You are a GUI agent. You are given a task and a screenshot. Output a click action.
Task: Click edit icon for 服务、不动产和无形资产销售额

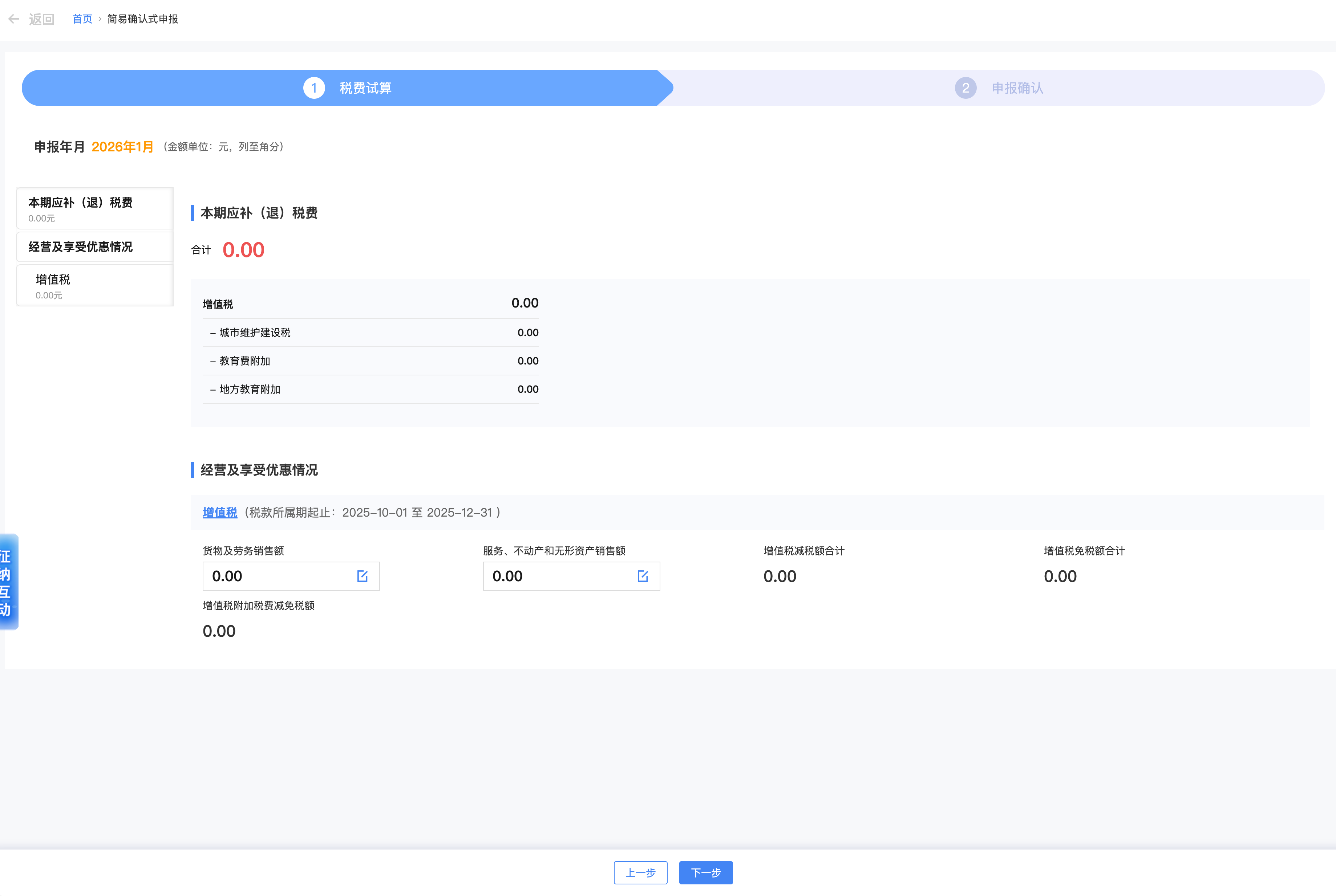(643, 576)
